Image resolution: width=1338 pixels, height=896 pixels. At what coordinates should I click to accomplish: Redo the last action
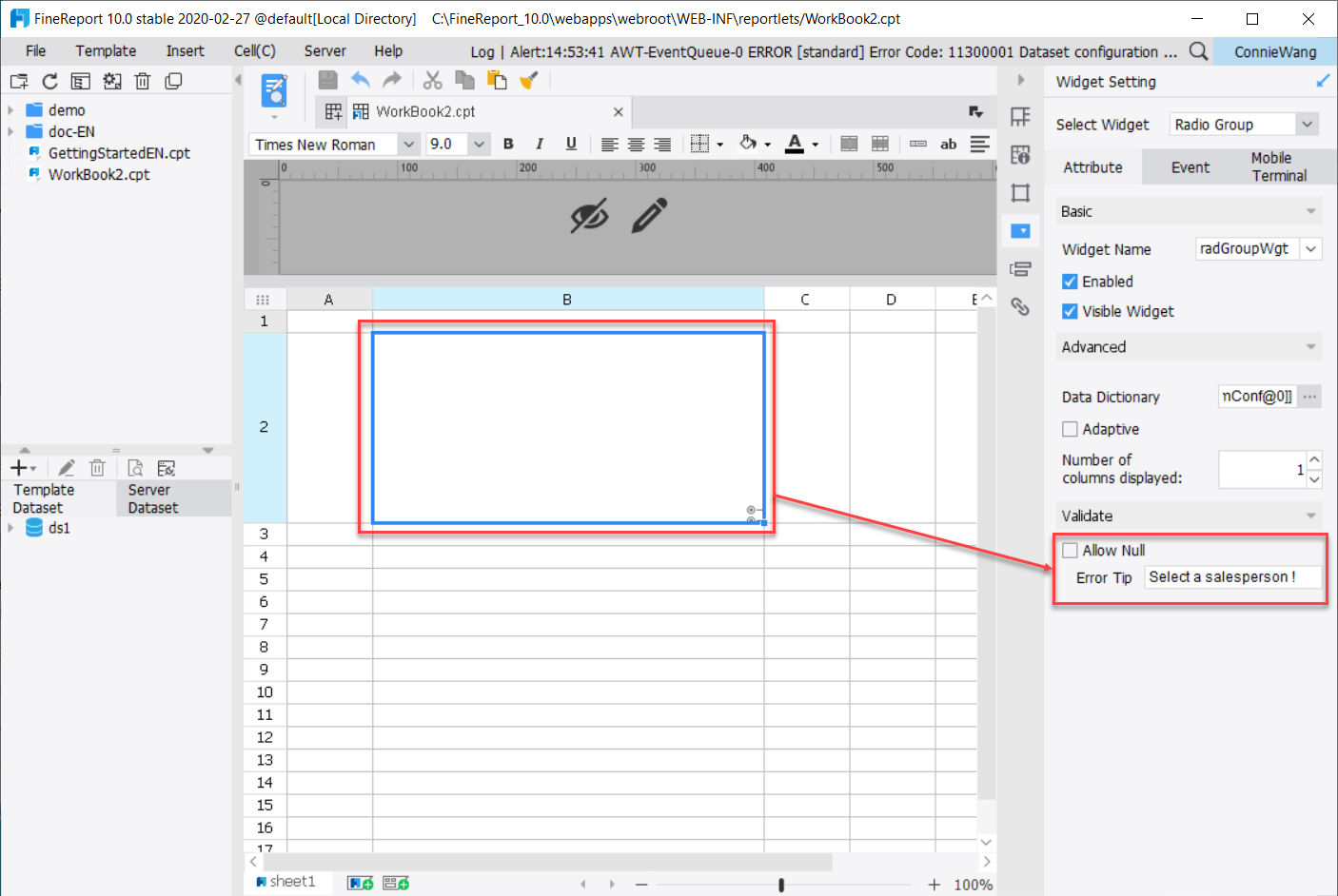(392, 80)
